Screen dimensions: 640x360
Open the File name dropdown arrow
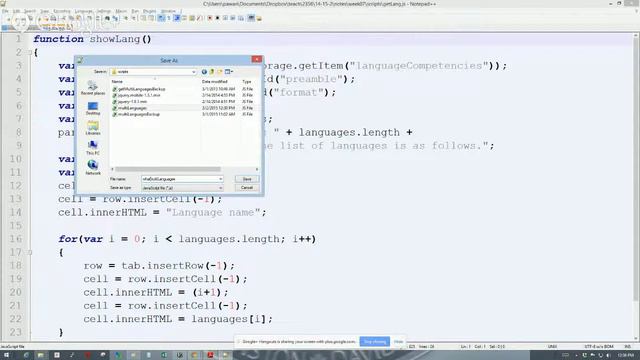pos(220,179)
